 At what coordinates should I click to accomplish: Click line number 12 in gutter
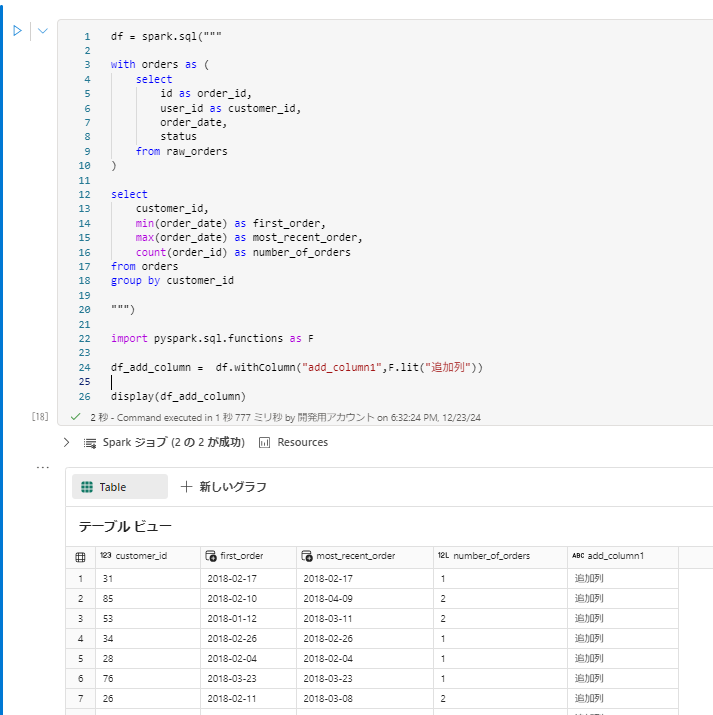84,195
